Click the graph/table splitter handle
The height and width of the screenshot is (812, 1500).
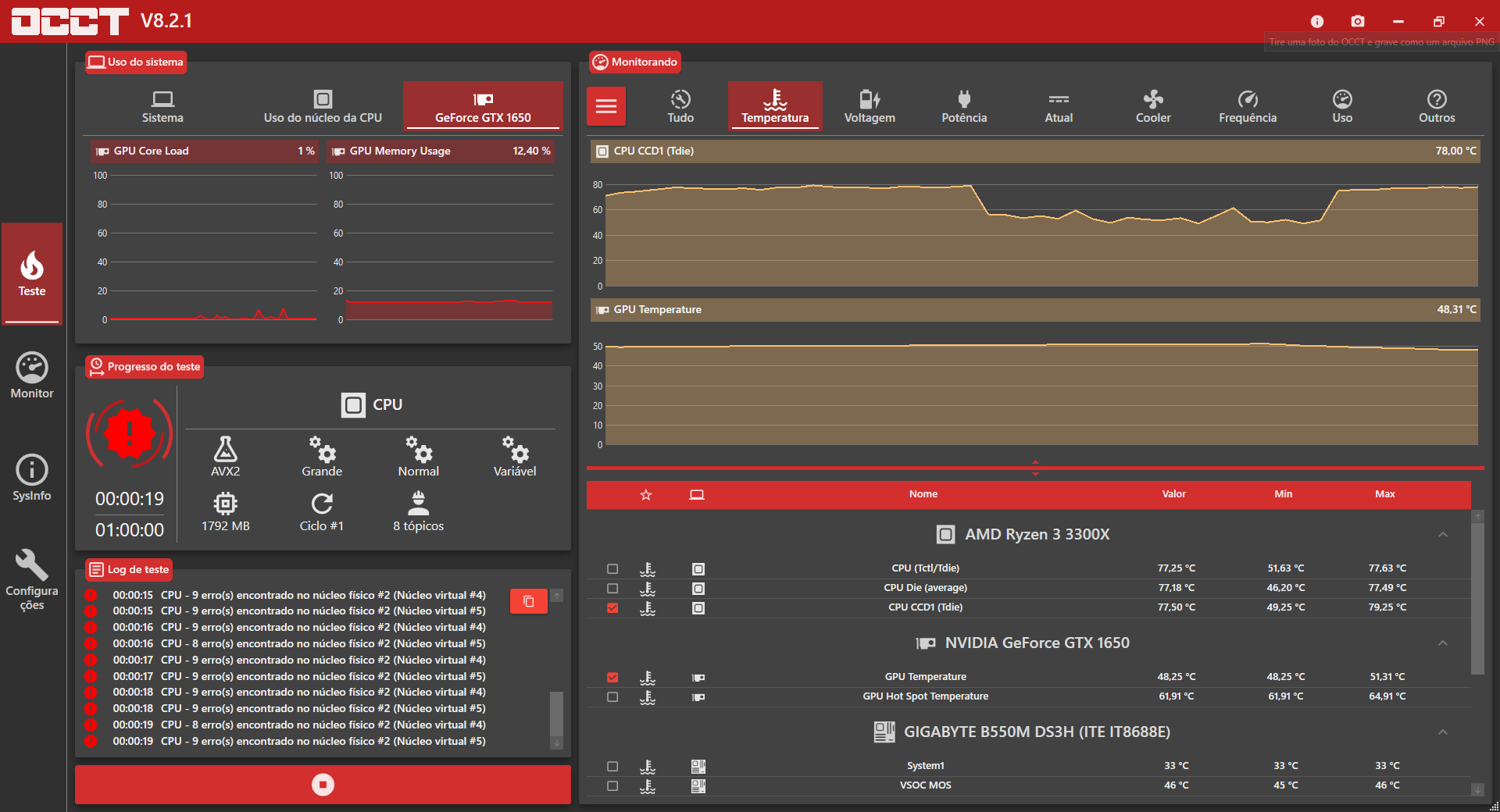point(1035,468)
